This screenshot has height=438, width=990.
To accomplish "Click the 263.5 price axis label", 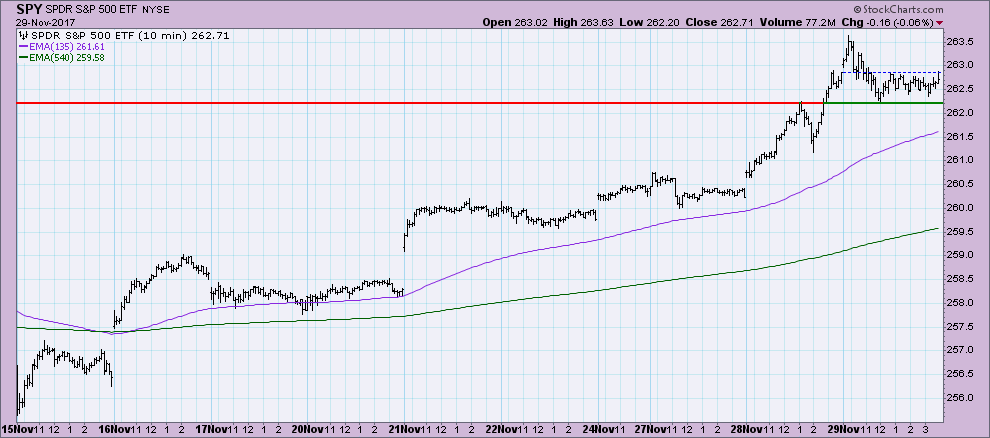I will pyautogui.click(x=959, y=42).
